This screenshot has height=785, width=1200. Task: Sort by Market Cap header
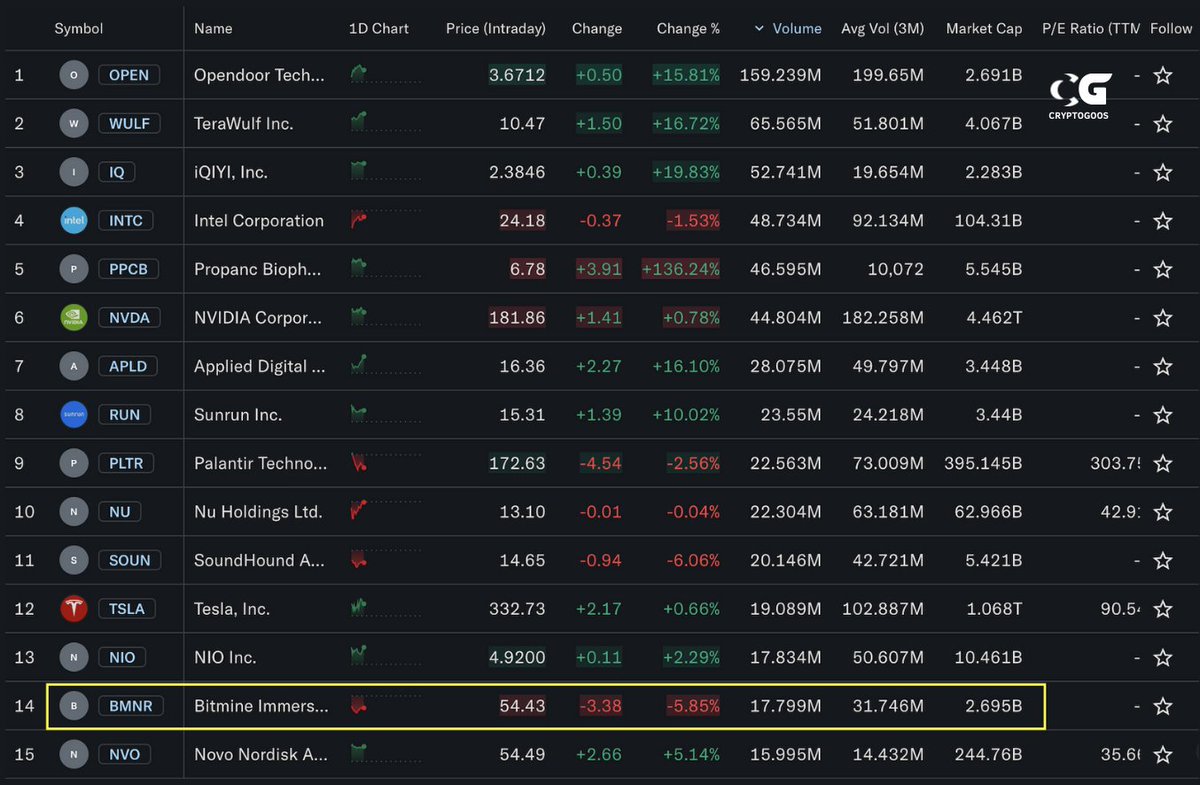pyautogui.click(x=984, y=29)
